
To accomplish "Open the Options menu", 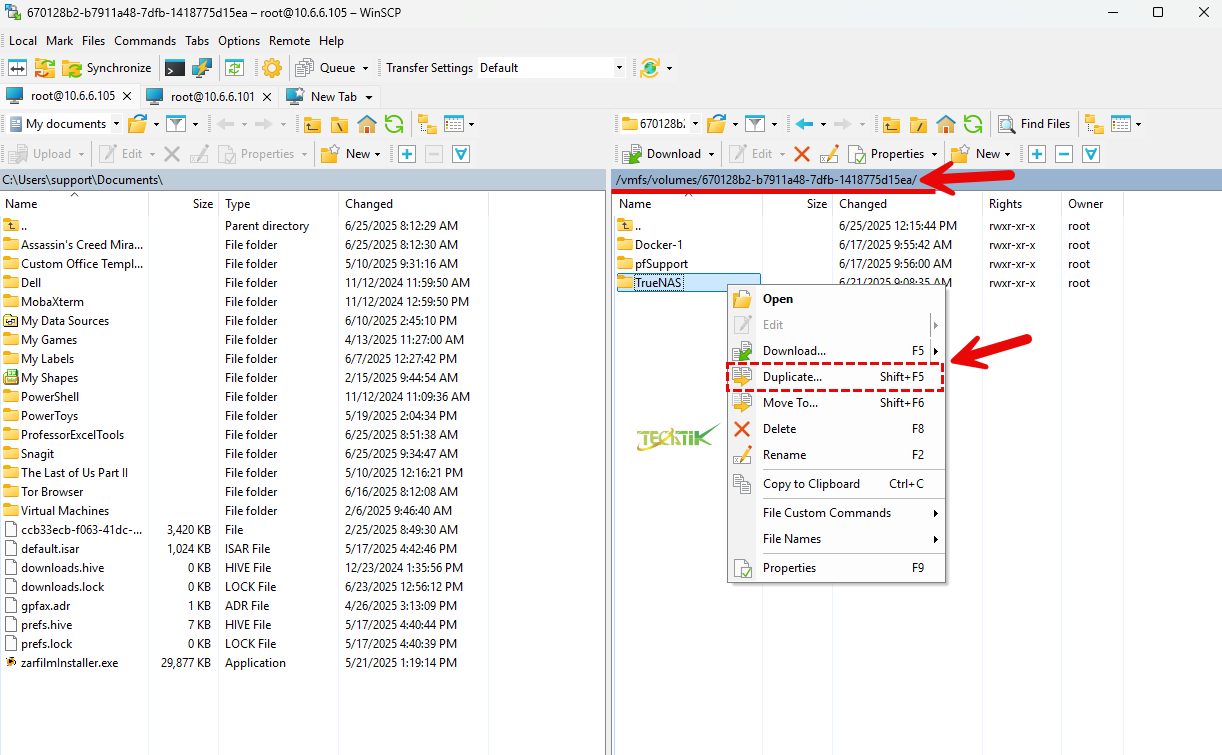I will [x=239, y=41].
